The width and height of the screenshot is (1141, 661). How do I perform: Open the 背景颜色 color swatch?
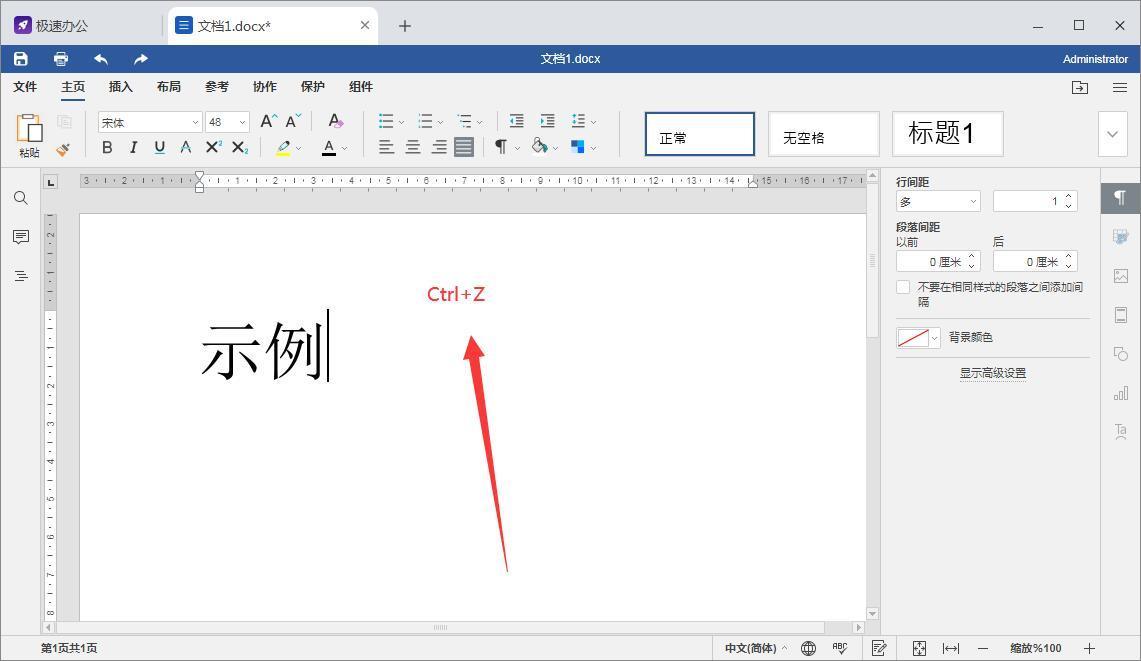(918, 338)
